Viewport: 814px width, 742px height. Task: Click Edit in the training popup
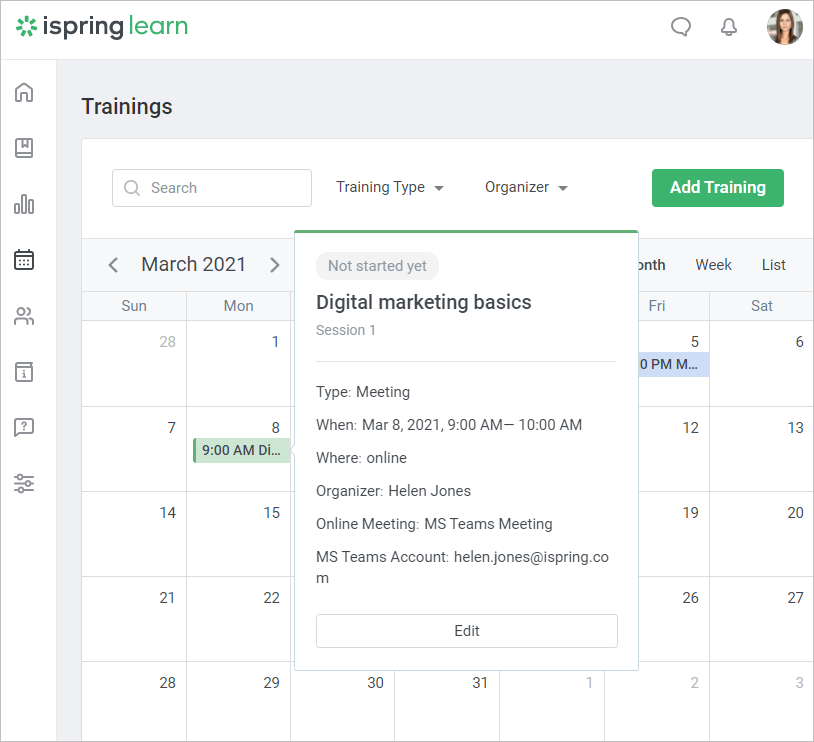[466, 631]
